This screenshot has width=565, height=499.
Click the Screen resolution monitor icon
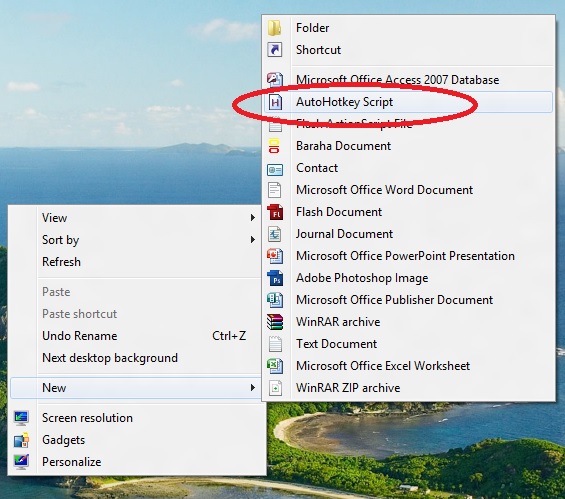21,418
